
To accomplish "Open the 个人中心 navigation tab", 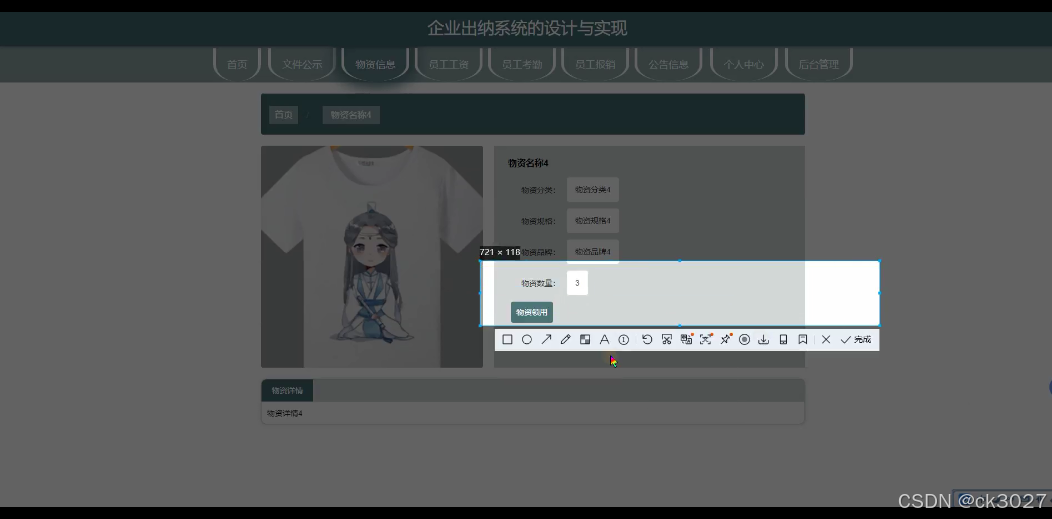I will (743, 64).
